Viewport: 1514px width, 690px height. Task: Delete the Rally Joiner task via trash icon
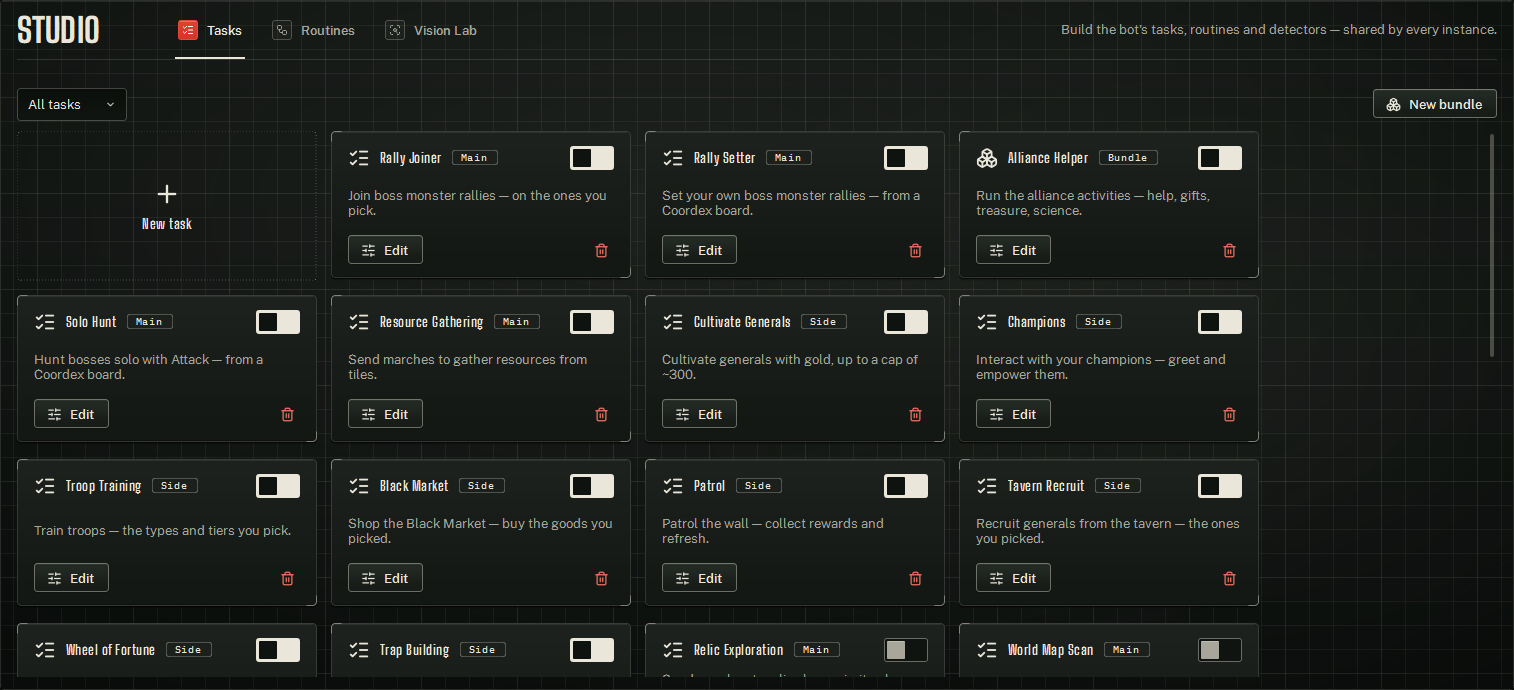(x=601, y=250)
